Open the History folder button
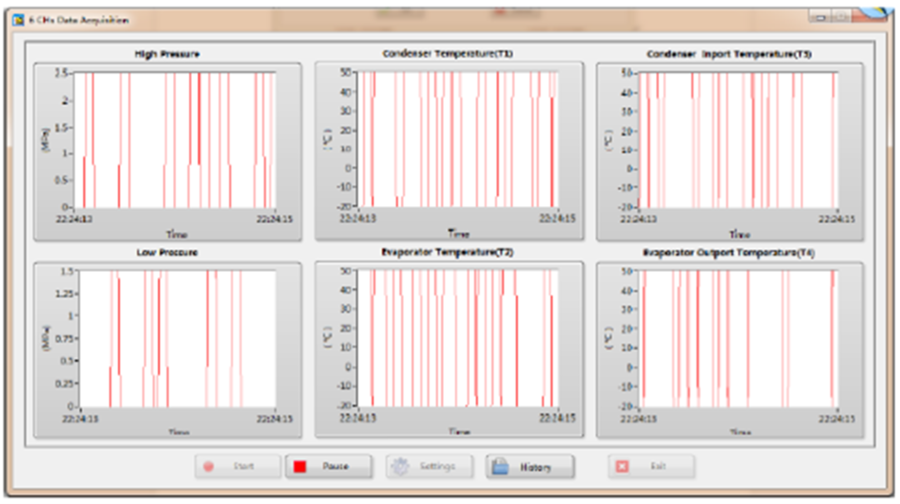Viewport: 900px width, 504px height. pos(530,466)
